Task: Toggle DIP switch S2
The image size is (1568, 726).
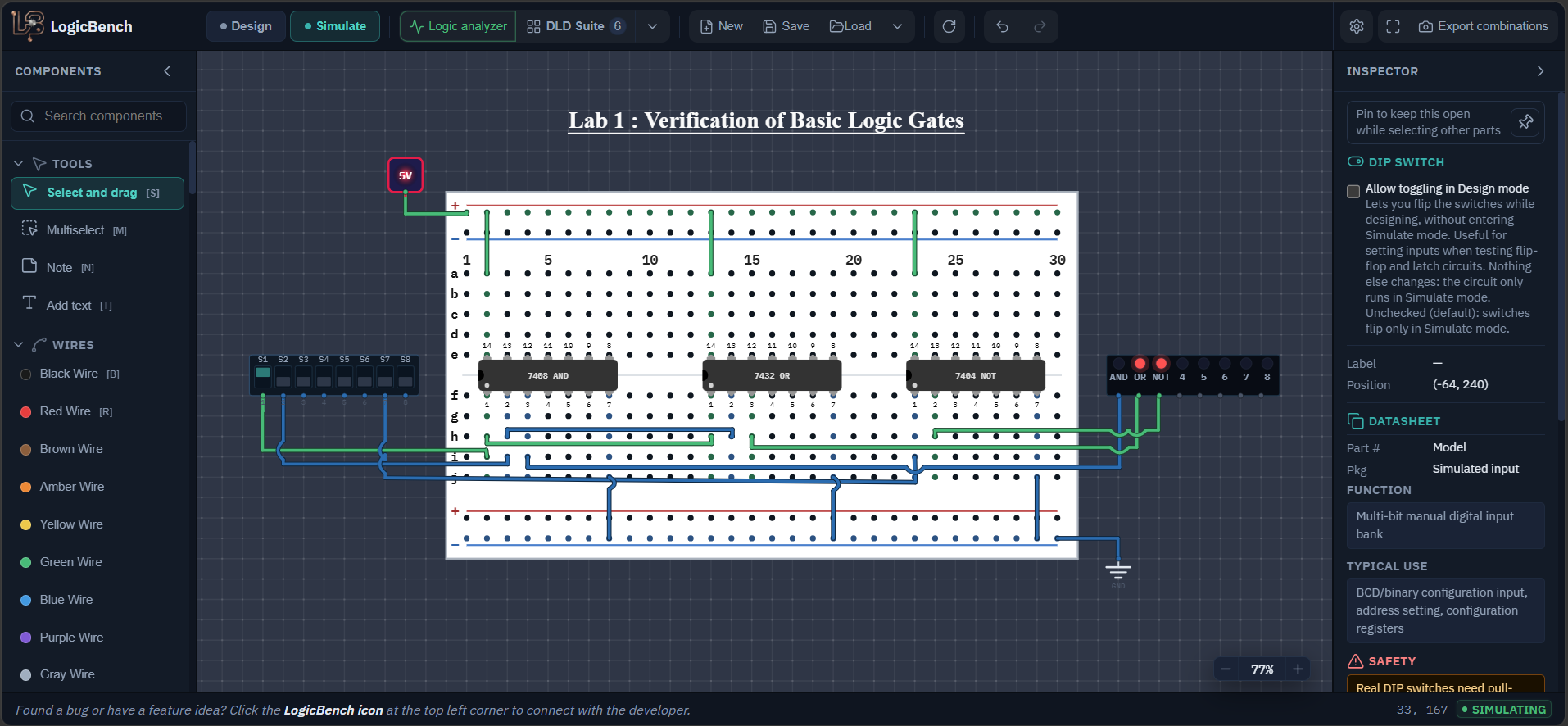Action: (283, 377)
